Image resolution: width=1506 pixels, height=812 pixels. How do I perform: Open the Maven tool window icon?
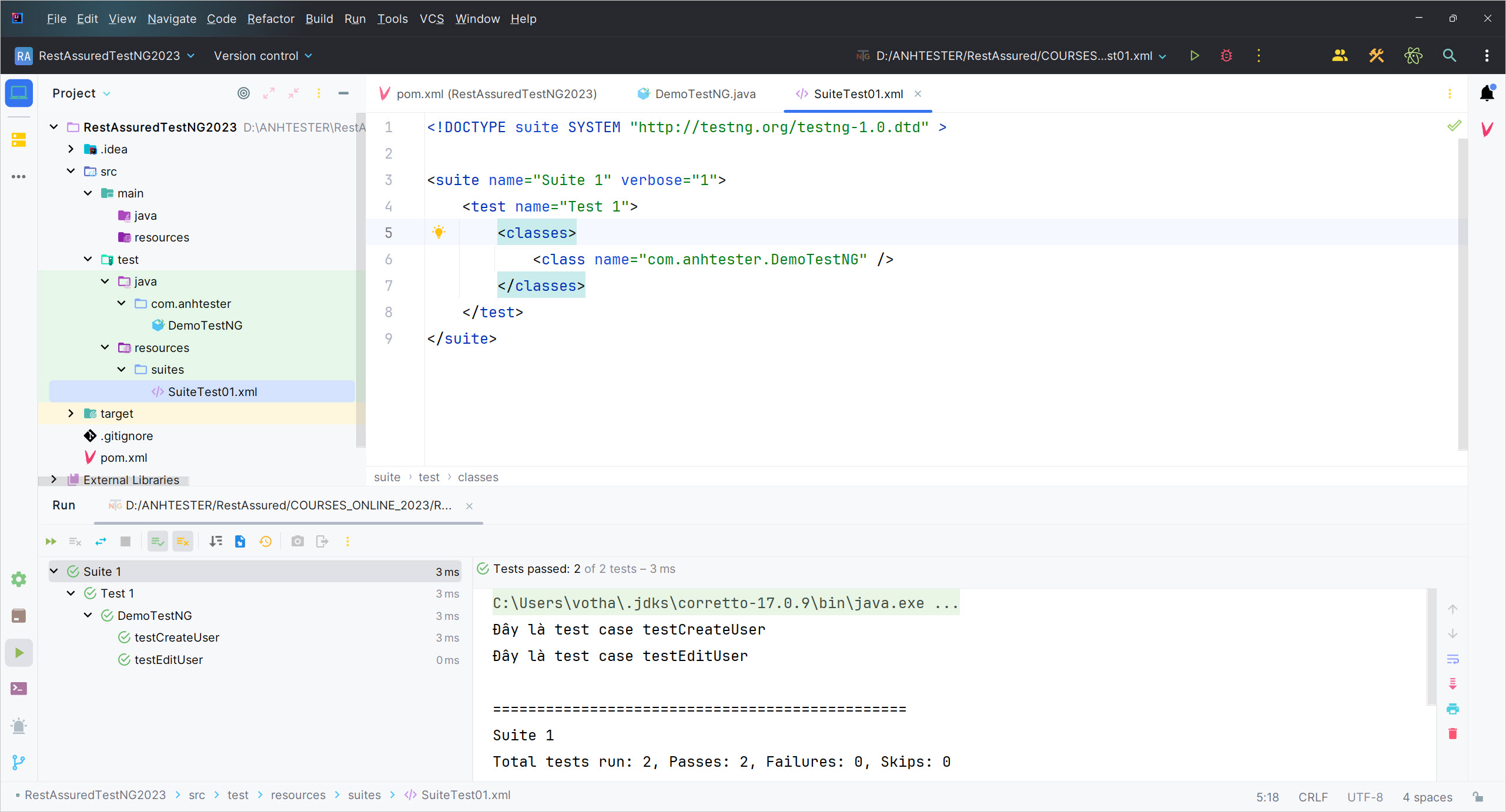(x=1487, y=129)
